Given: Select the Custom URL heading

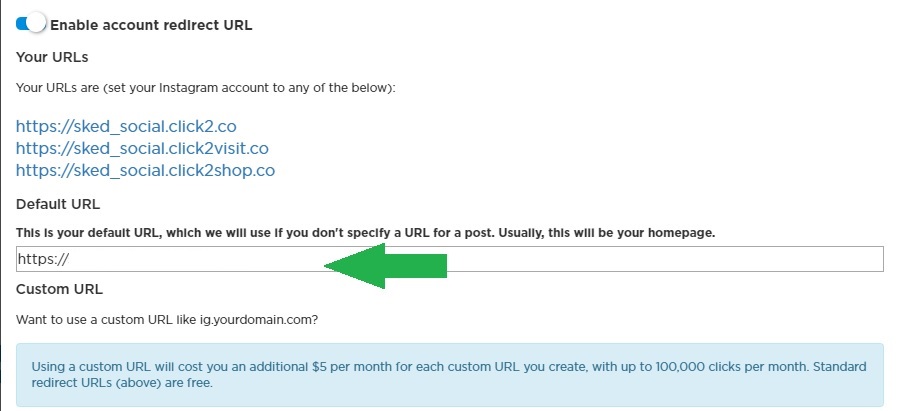Looking at the screenshot, I should pyautogui.click(x=59, y=289).
